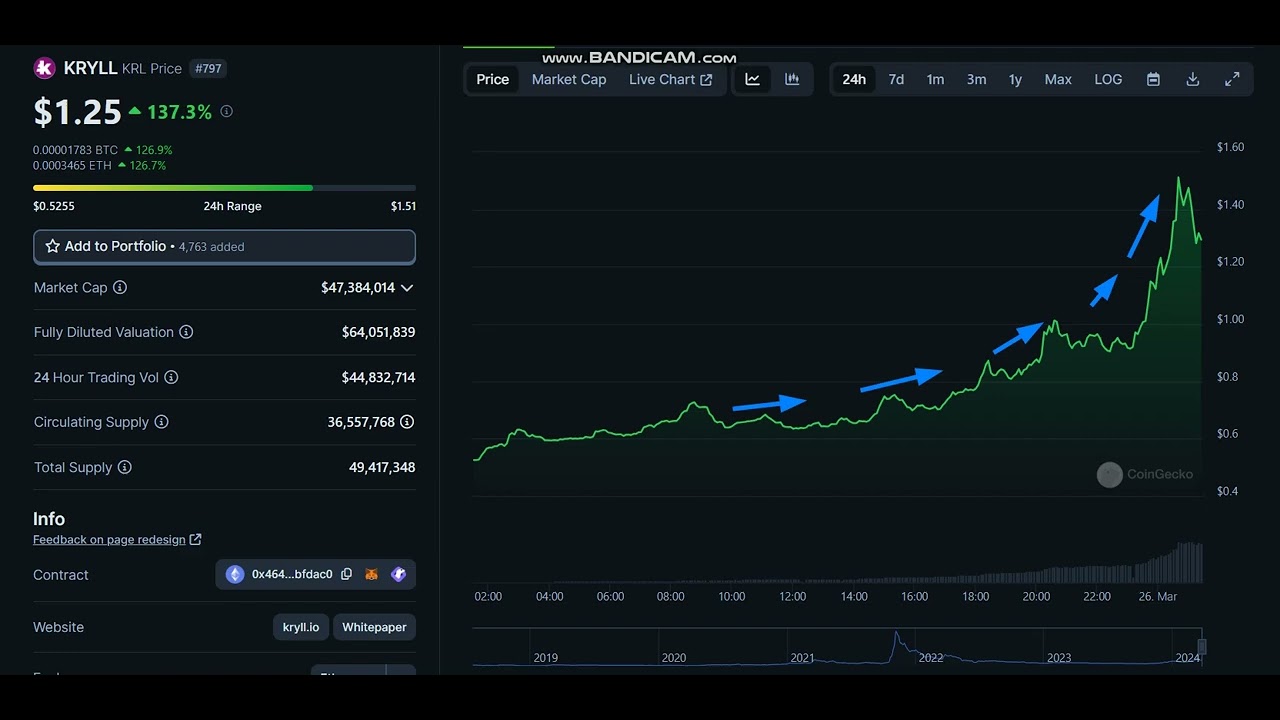1280x720 pixels.
Task: Click the $1.51 range high value
Action: click(403, 206)
